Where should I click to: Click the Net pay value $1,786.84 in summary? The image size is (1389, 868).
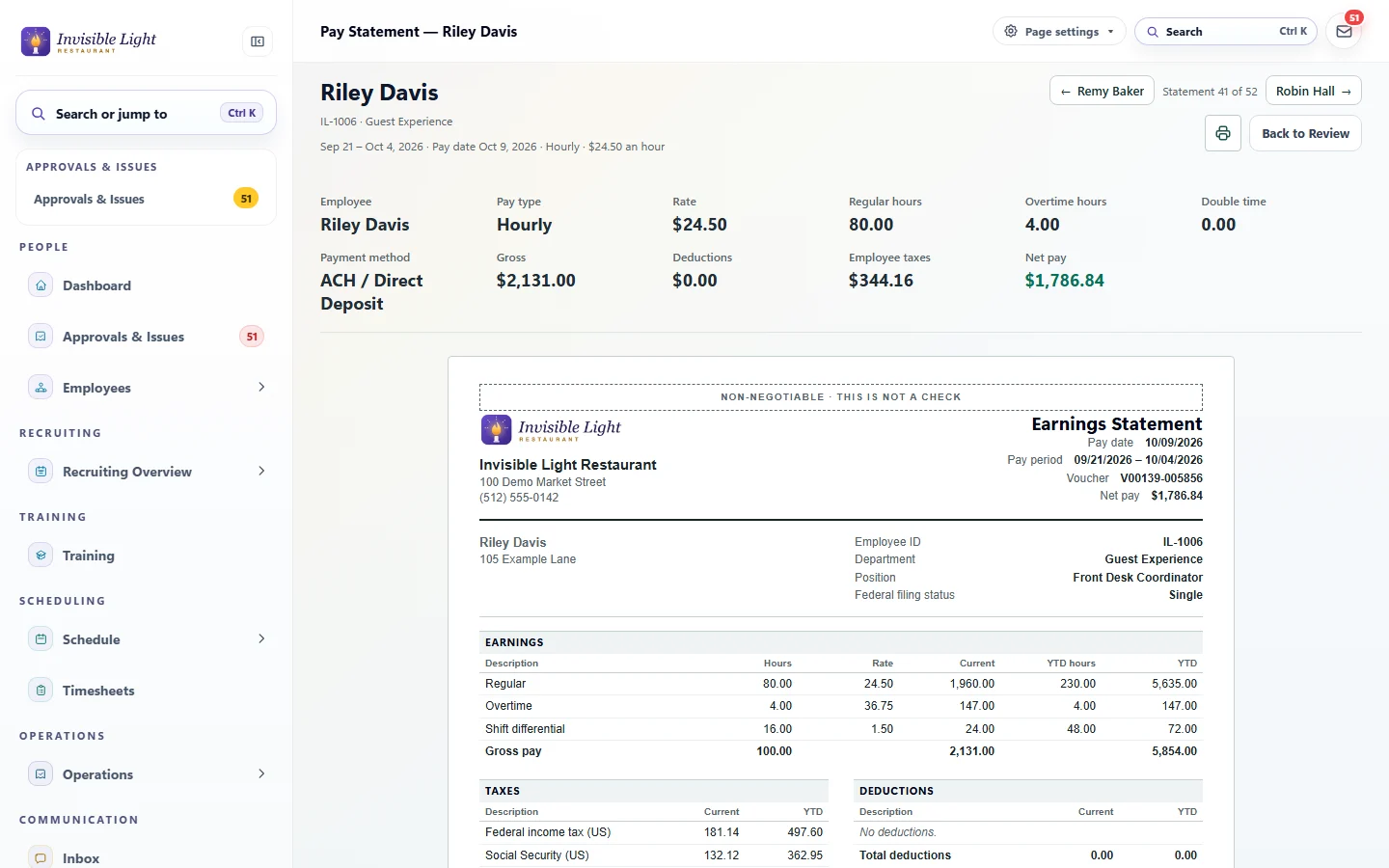click(x=1065, y=281)
